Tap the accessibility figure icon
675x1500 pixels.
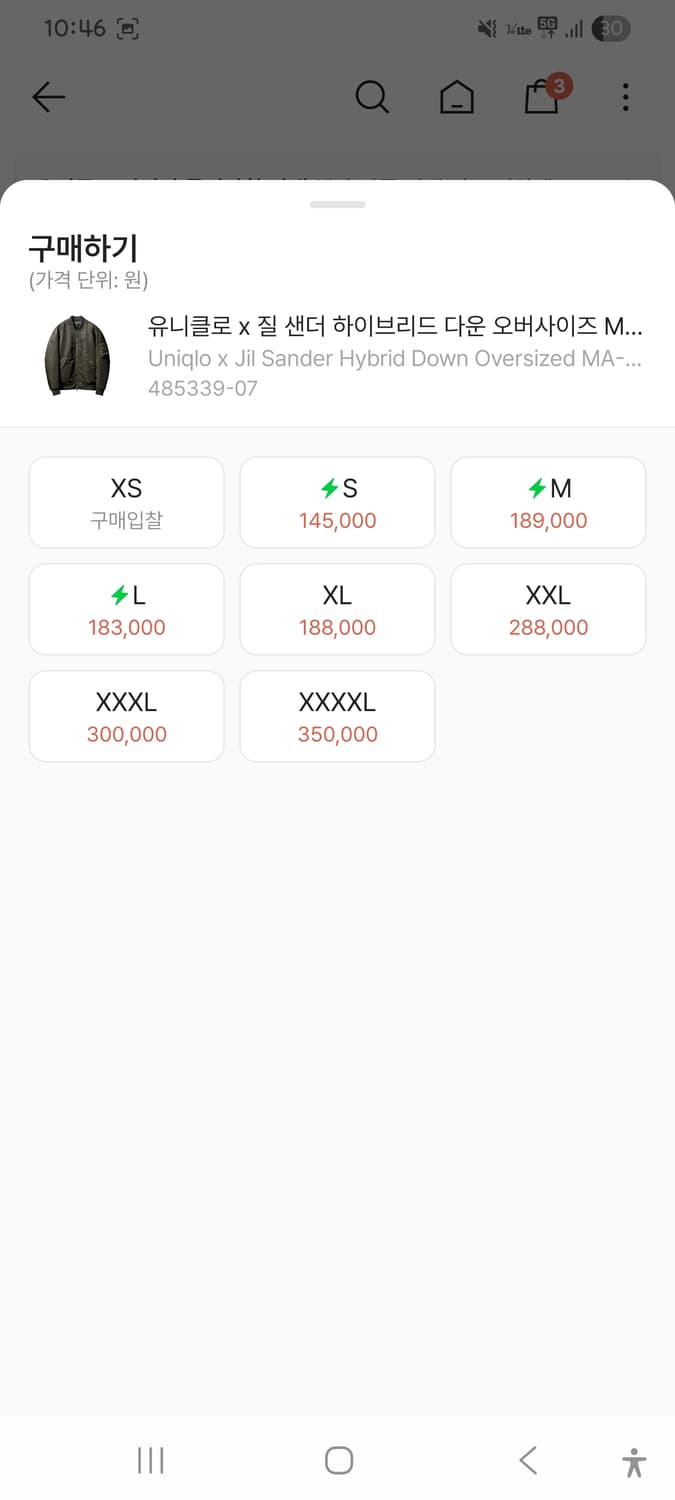(x=634, y=1461)
